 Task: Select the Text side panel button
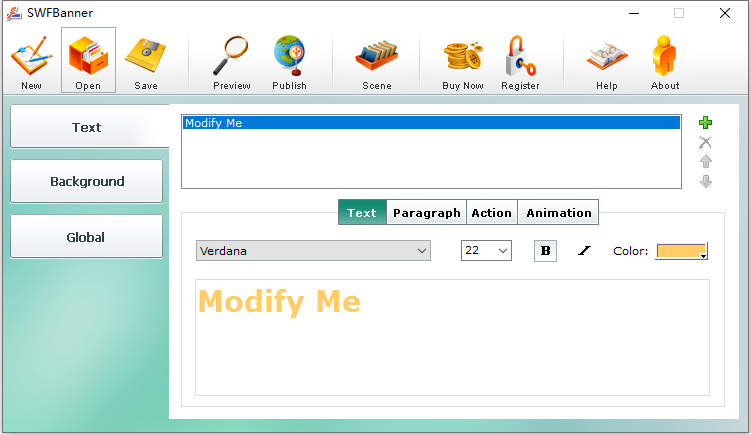pyautogui.click(x=89, y=126)
